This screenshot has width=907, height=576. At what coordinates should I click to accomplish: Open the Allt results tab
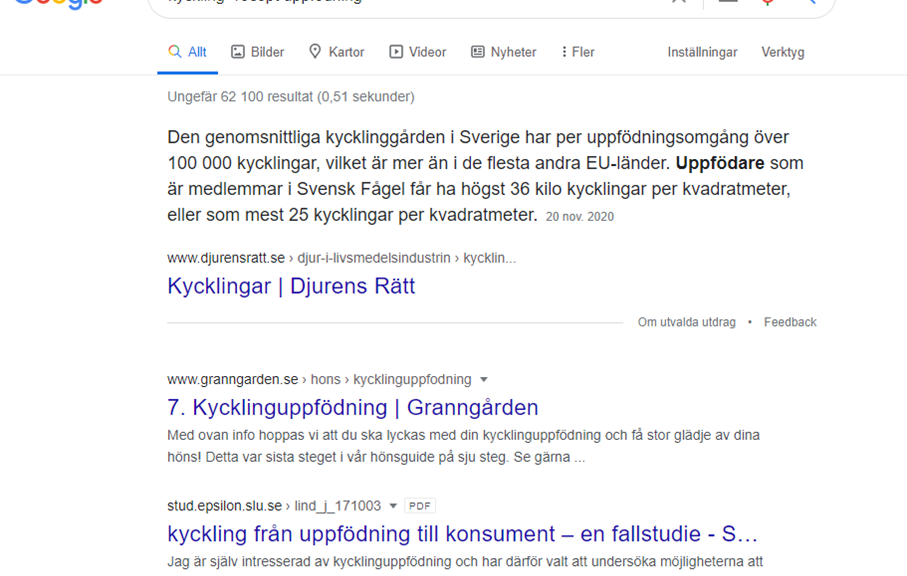point(187,52)
